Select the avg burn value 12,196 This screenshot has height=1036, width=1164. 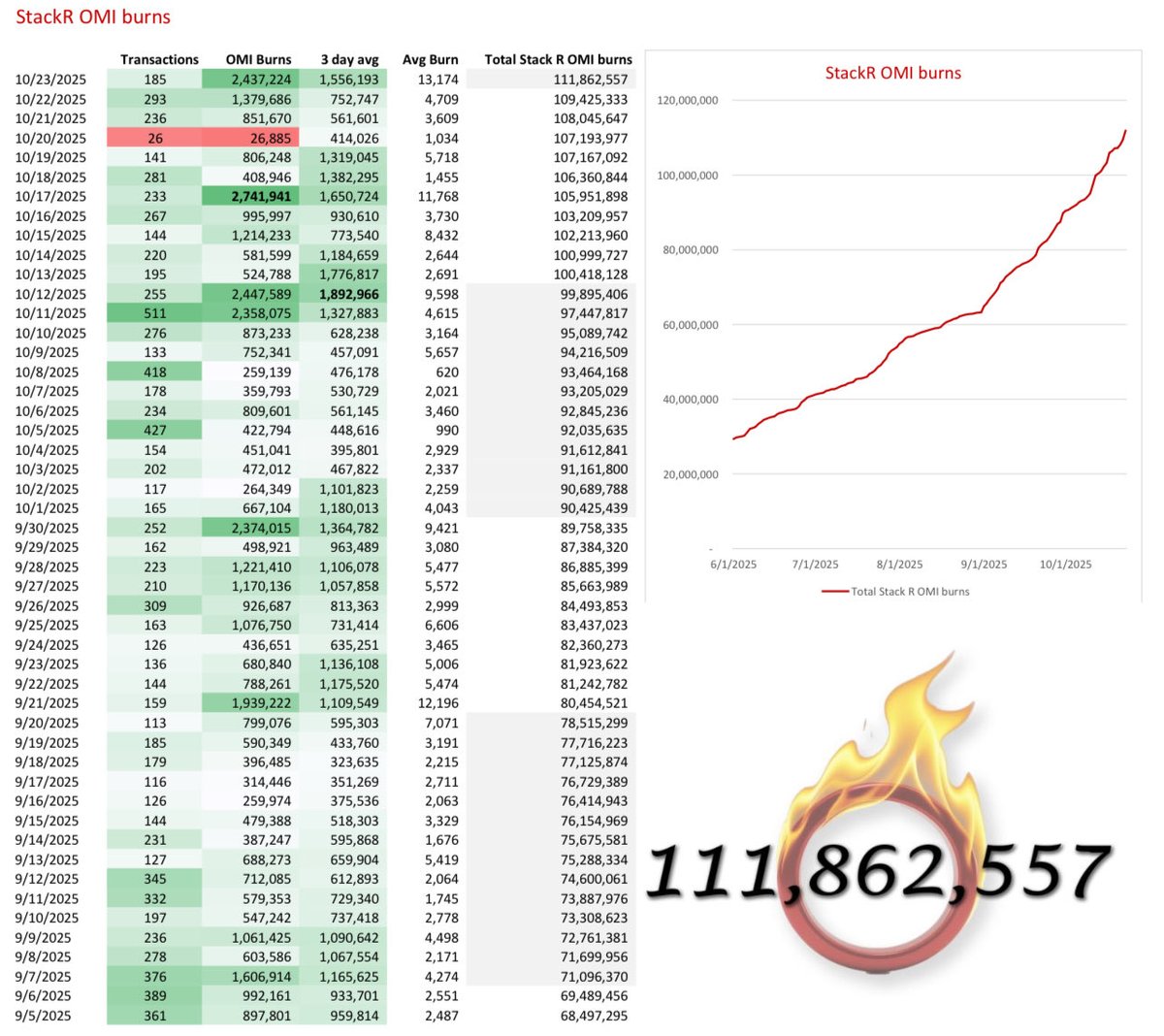coord(438,703)
